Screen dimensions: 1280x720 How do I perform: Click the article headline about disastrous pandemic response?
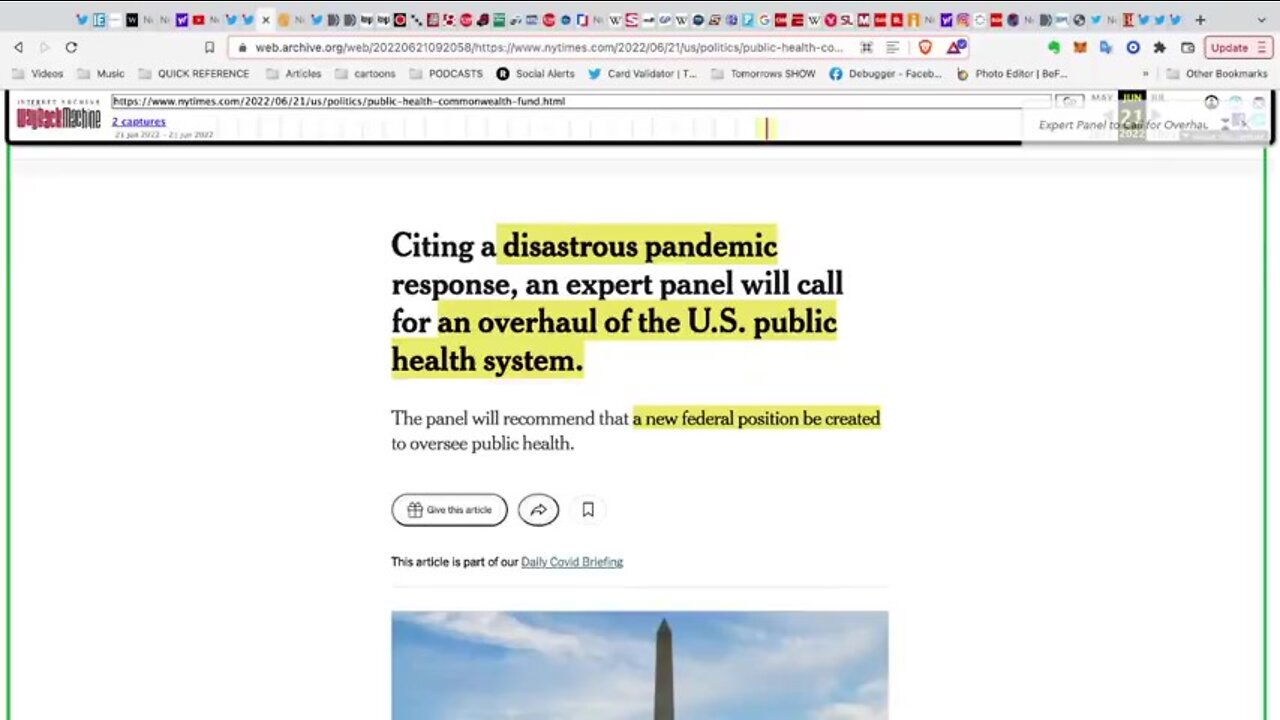click(x=617, y=303)
